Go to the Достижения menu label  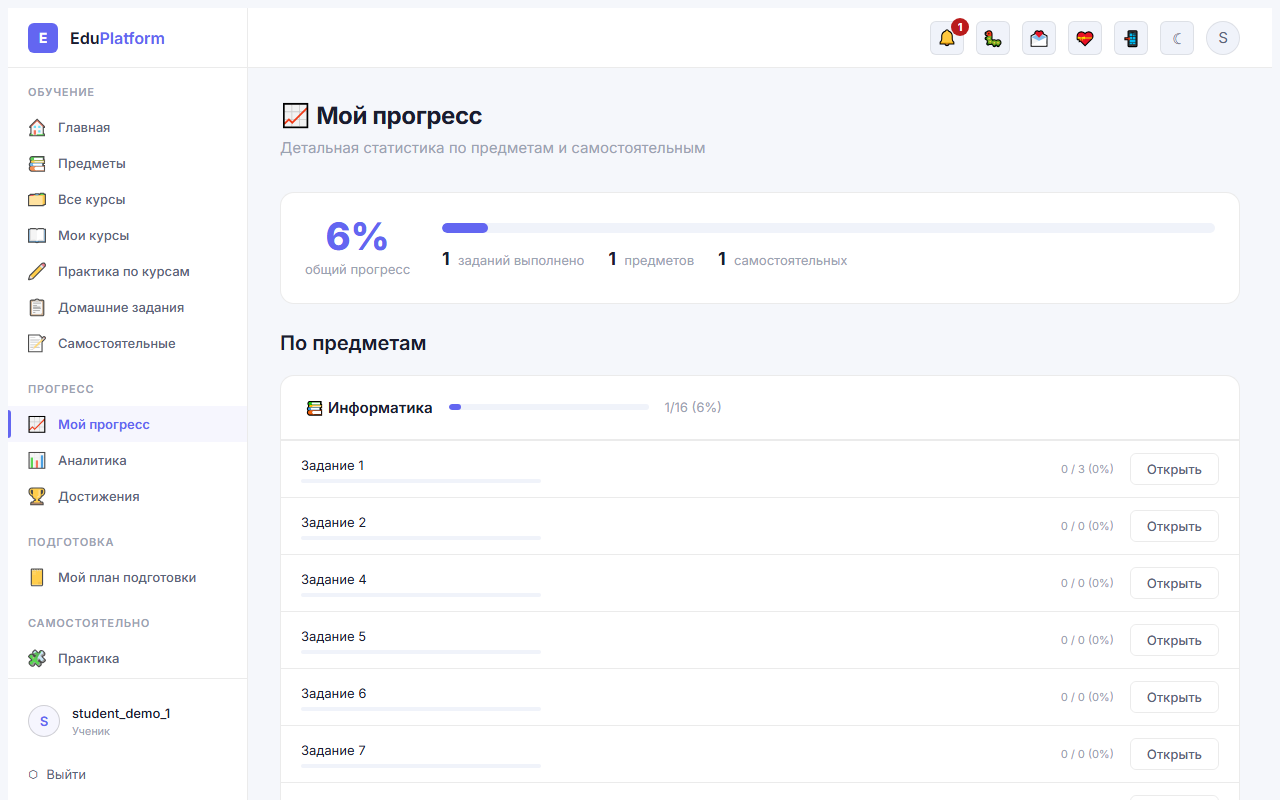(99, 496)
